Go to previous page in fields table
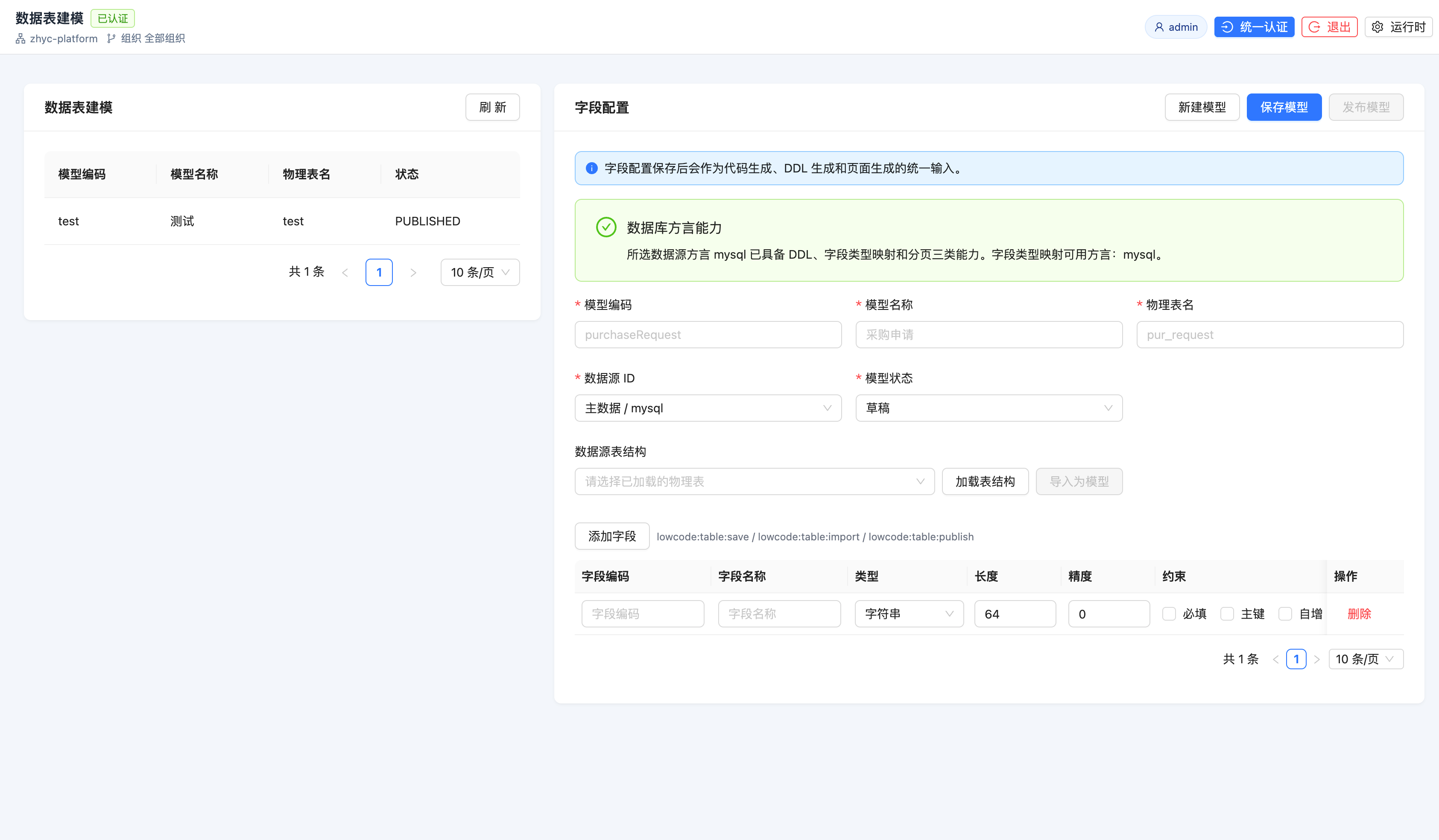 1275,659
